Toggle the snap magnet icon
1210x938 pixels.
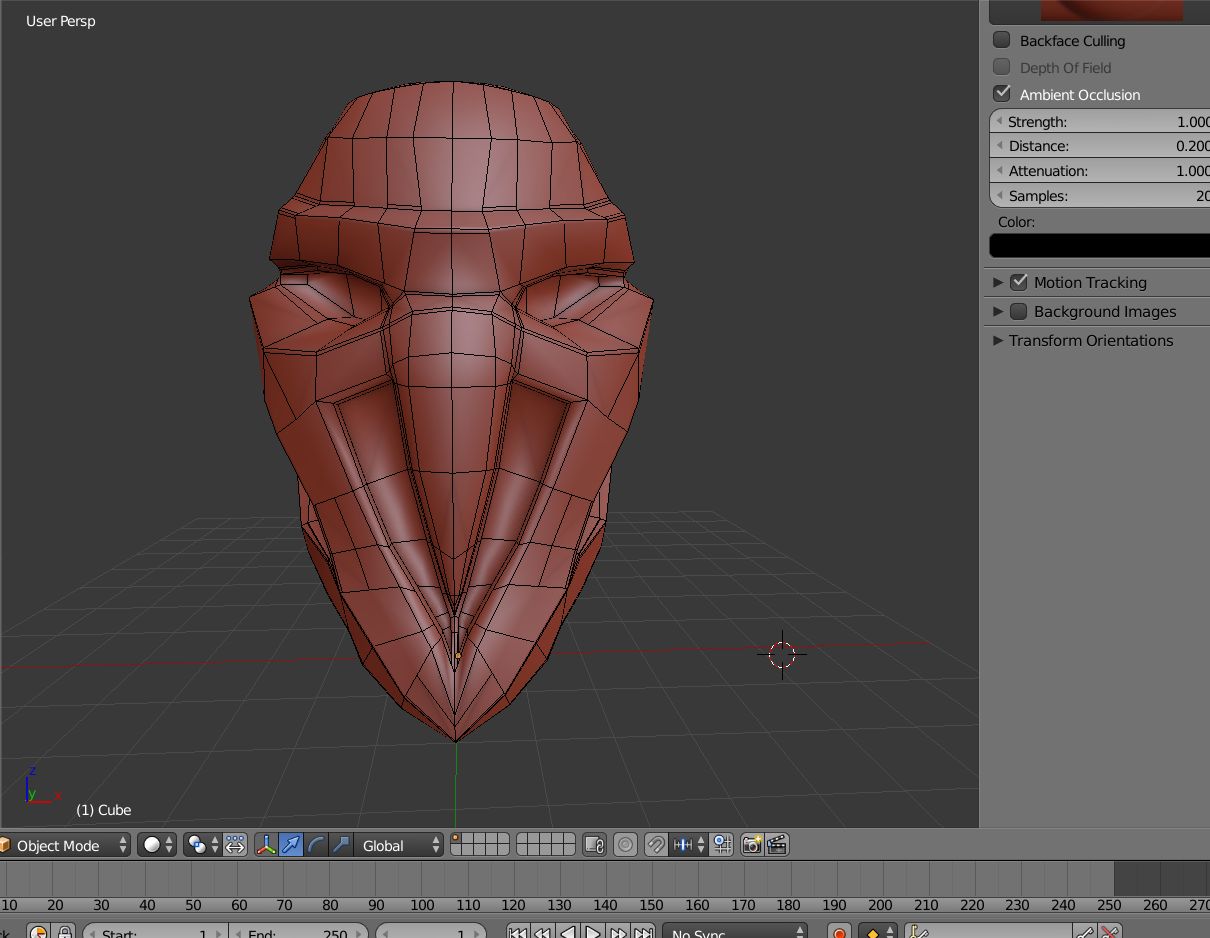pyautogui.click(x=655, y=845)
